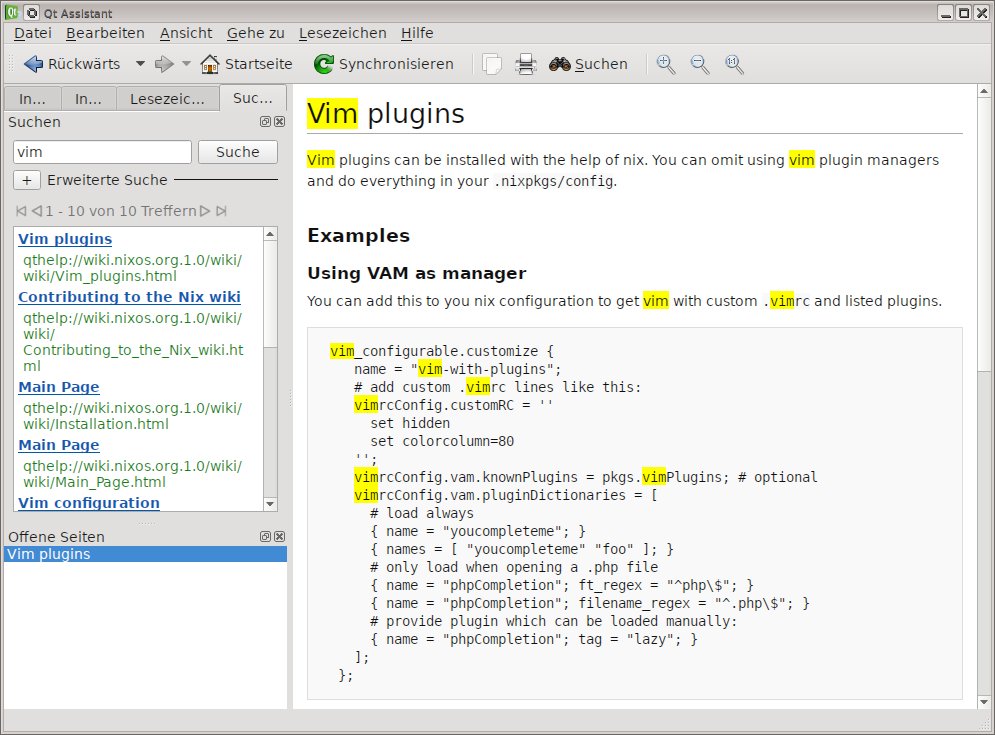The height and width of the screenshot is (735, 995).
Task: Open the back history dropdown arrow
Action: (140, 64)
